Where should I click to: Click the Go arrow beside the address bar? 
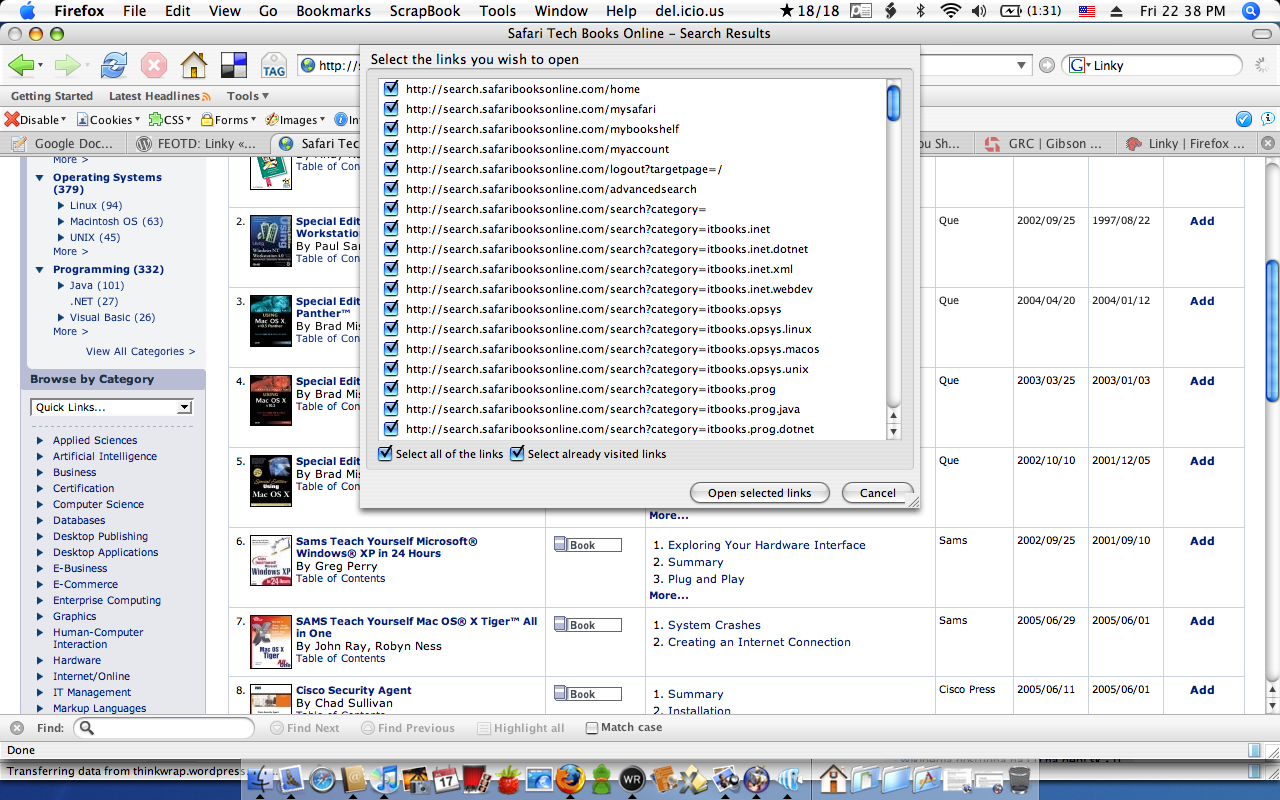click(1046, 65)
